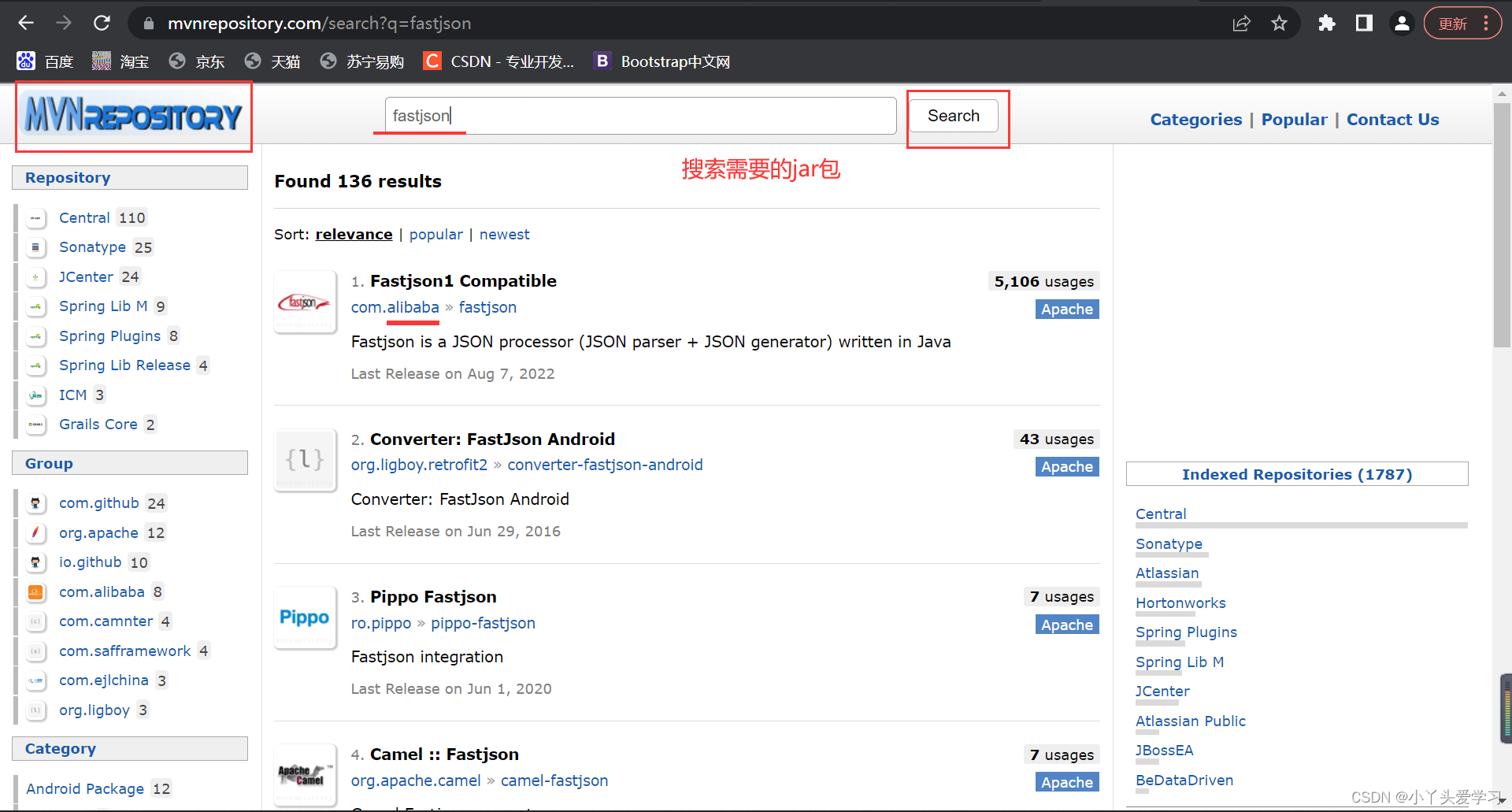Open the Contact Us menu link
The width and height of the screenshot is (1512, 812).
tap(1392, 120)
